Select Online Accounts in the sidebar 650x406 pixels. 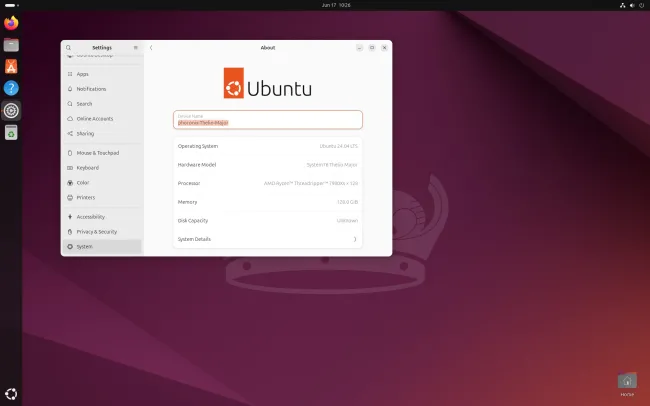tap(95, 118)
